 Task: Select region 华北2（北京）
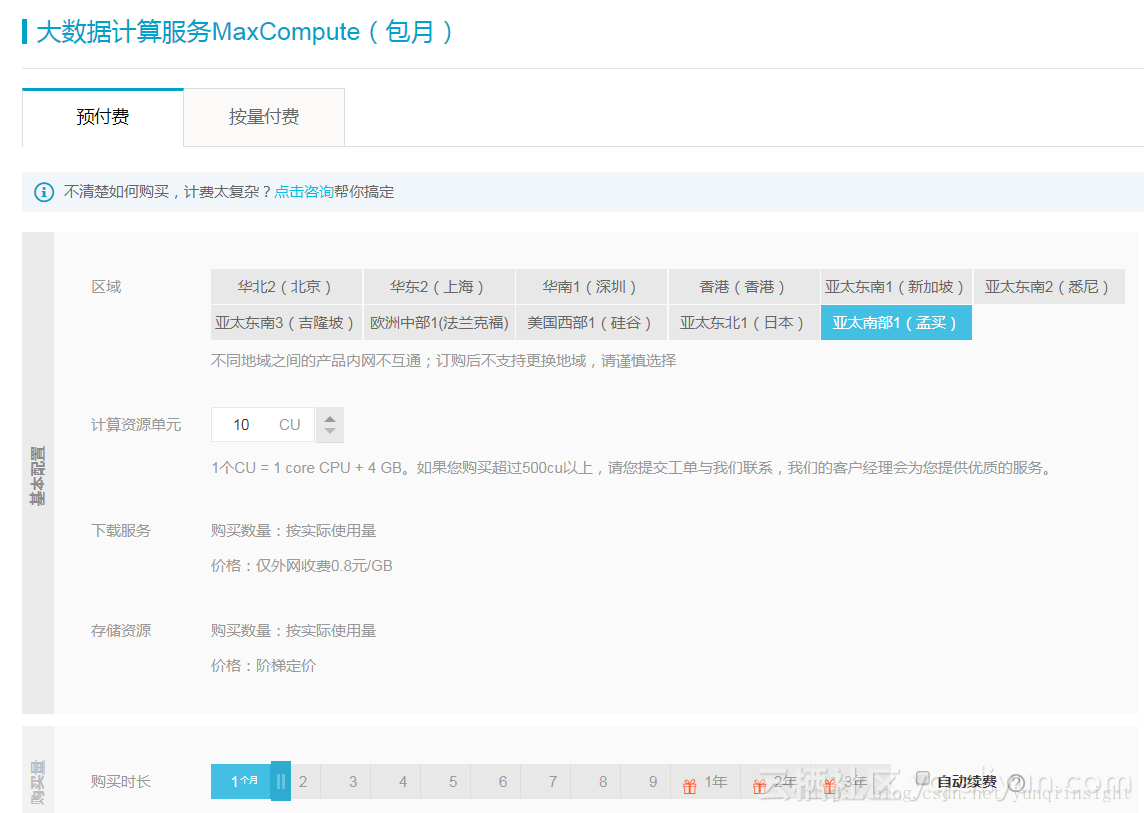(x=286, y=286)
